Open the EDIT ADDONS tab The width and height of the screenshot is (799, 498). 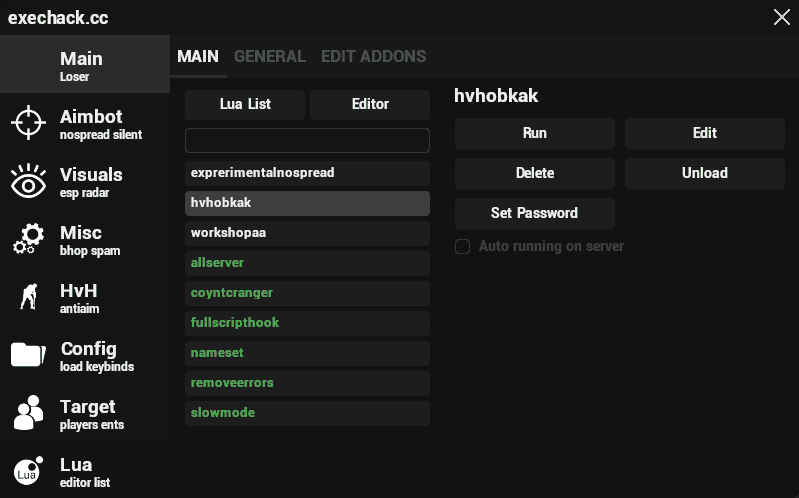[x=373, y=57]
